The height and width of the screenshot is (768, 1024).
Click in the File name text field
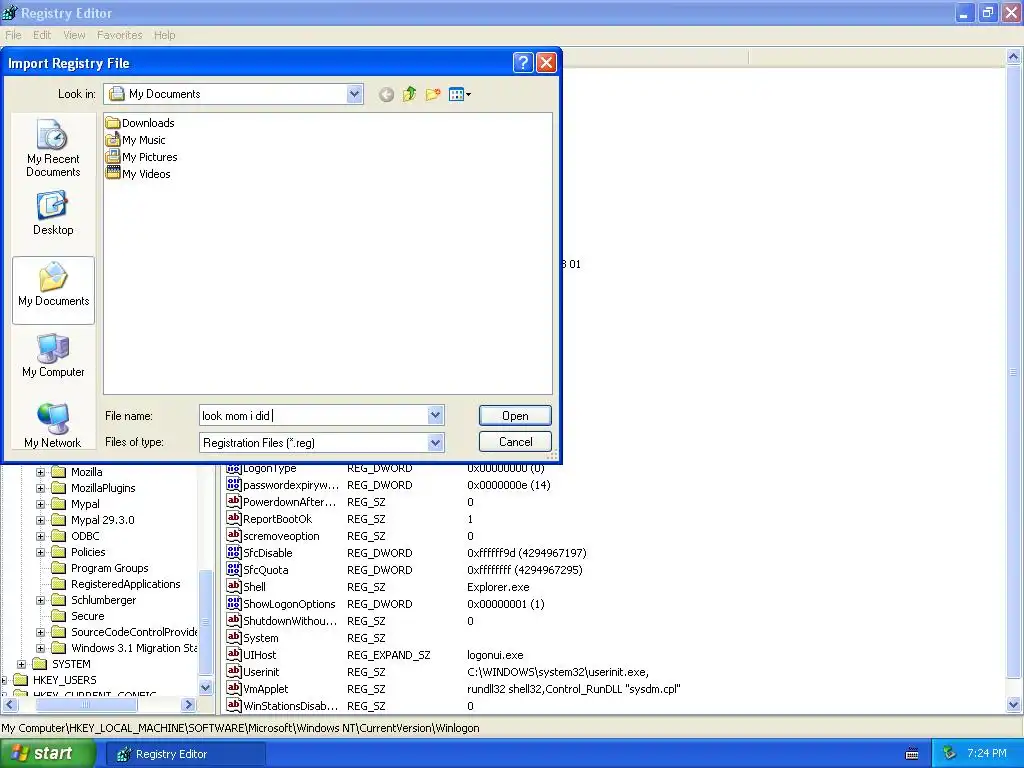click(x=313, y=415)
